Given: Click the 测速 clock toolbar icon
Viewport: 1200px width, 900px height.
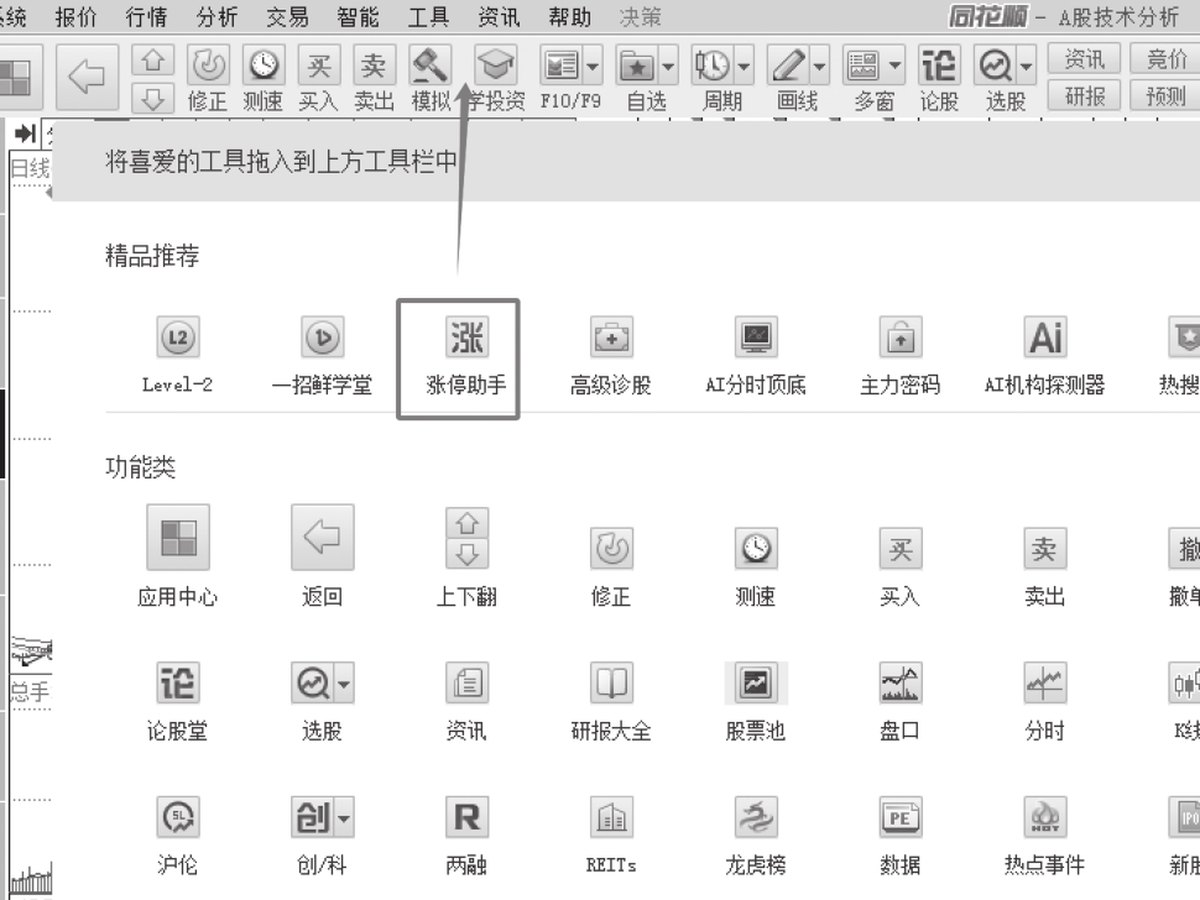Looking at the screenshot, I should pyautogui.click(x=264, y=66).
